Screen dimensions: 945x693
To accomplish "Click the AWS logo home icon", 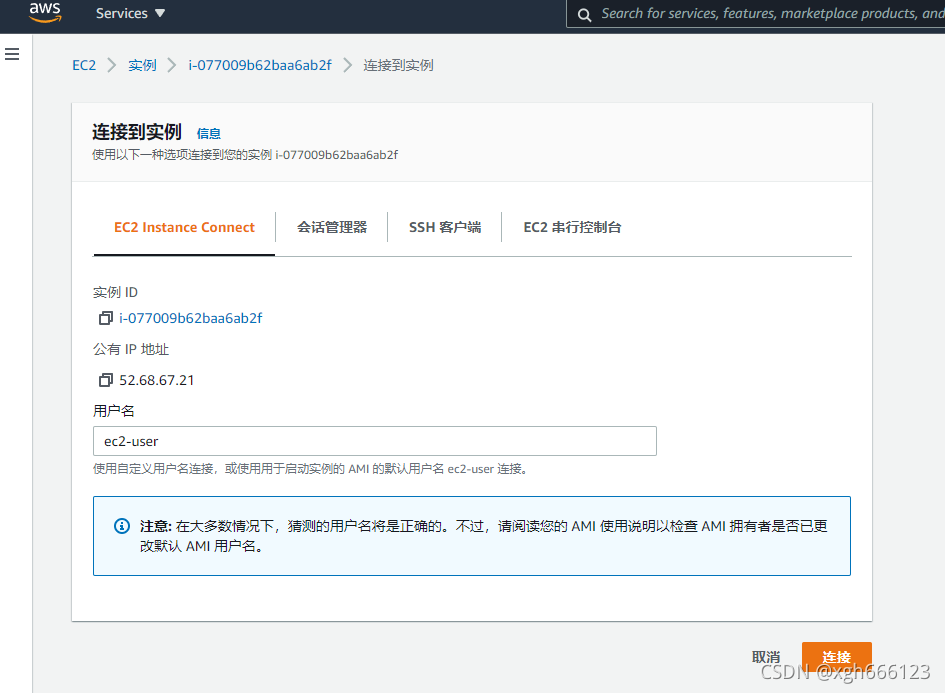I will click(45, 13).
